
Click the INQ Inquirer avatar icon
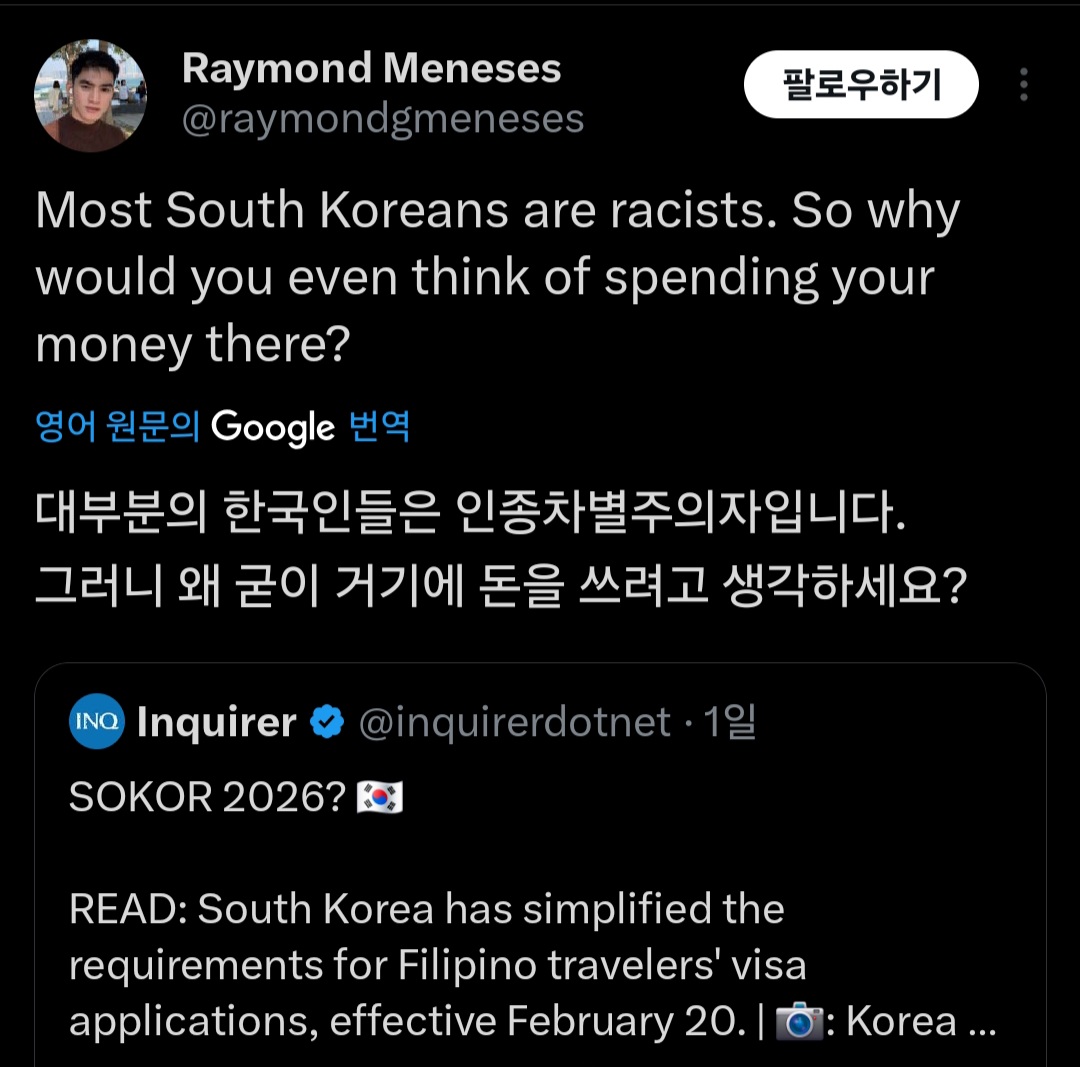coord(97,721)
